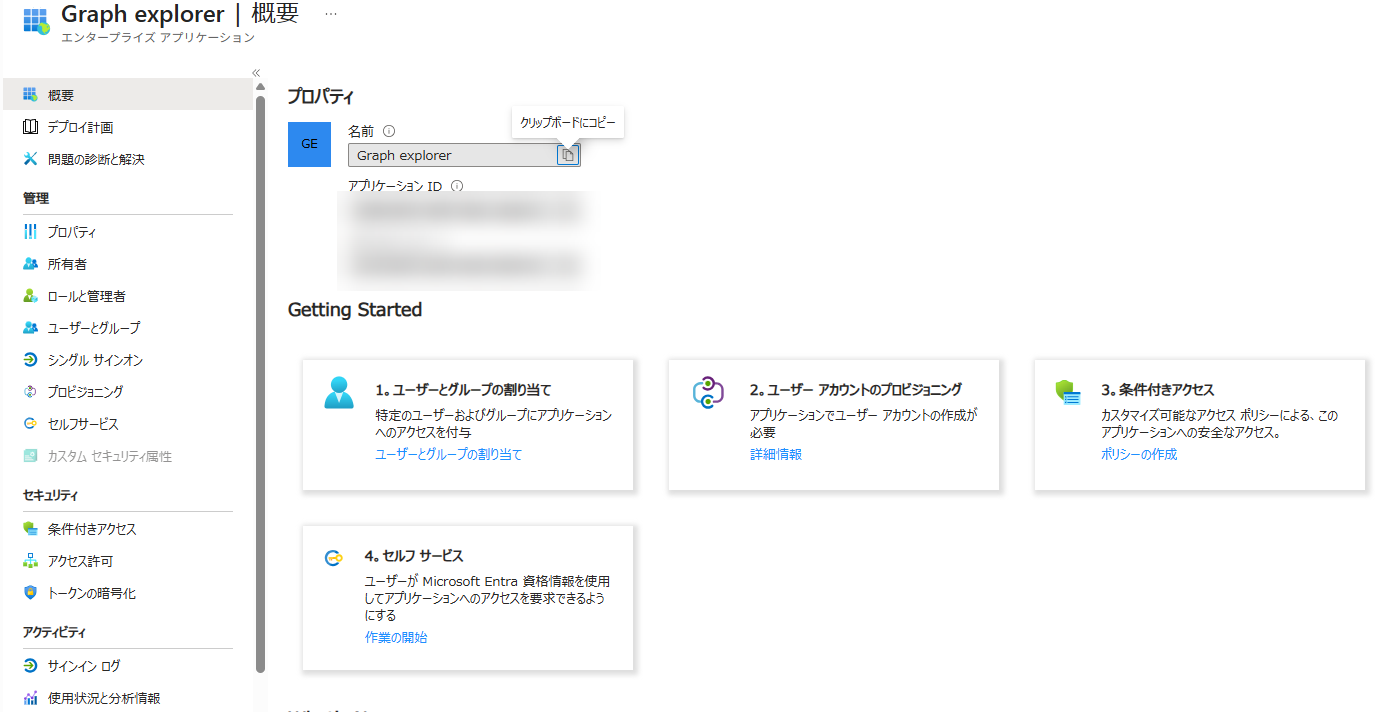Click the 詳細情報 link on card 2
Viewport: 1392px width, 712px height.
776,454
